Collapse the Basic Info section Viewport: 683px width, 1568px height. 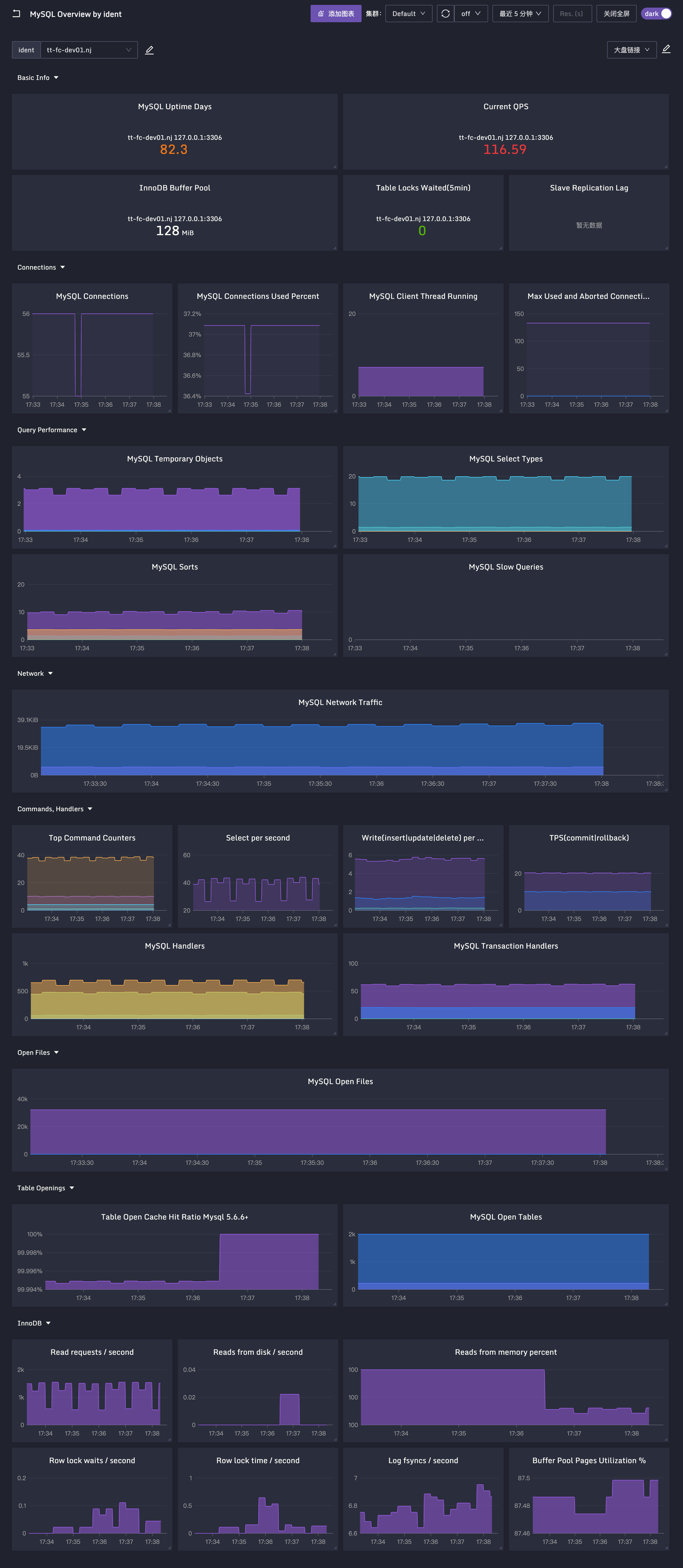[x=38, y=78]
